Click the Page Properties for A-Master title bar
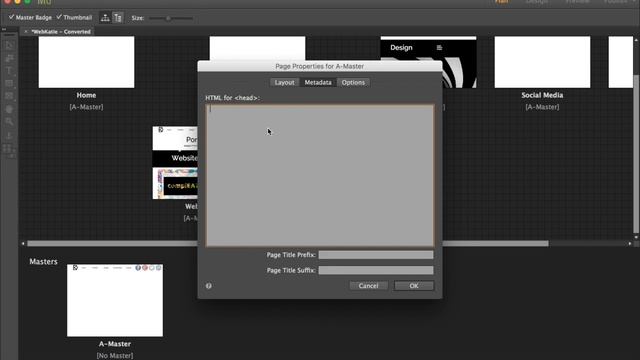Viewport: 640px width, 360px height. [x=320, y=66]
